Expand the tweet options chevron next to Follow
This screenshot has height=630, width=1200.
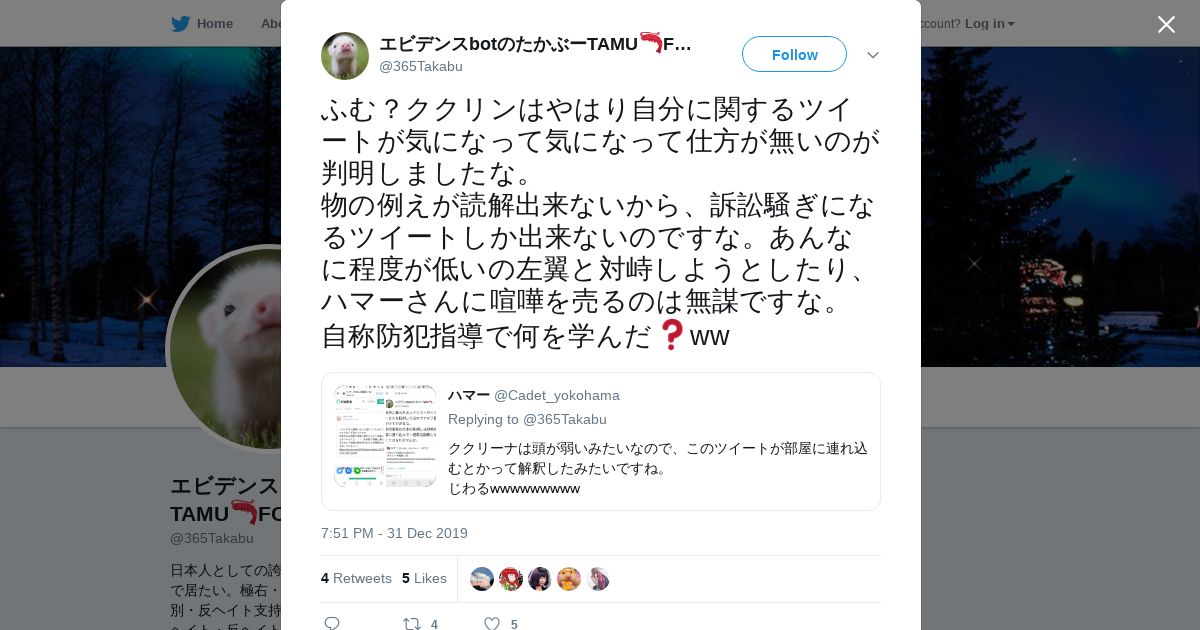coord(873,55)
